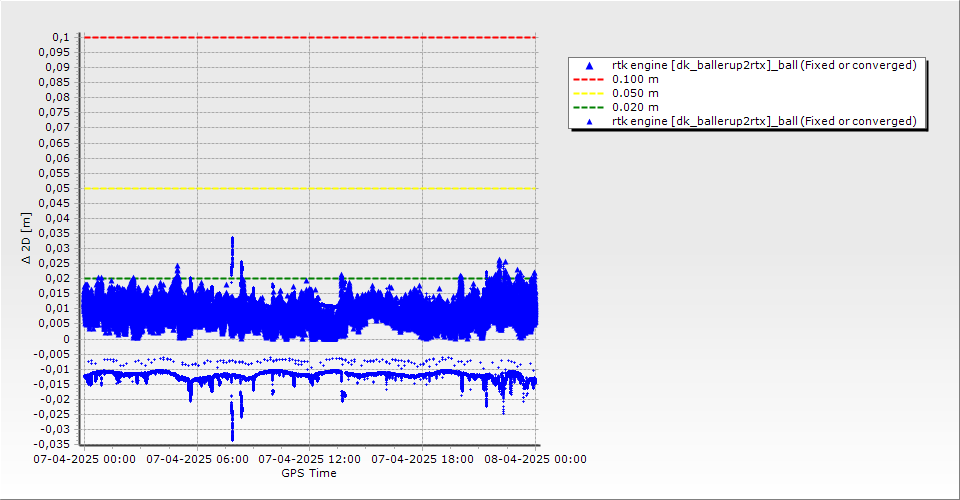Viewport: 960px width, 500px height.
Task: Click the yellow dashed 0.050 m legend swatch
Action: coord(588,94)
